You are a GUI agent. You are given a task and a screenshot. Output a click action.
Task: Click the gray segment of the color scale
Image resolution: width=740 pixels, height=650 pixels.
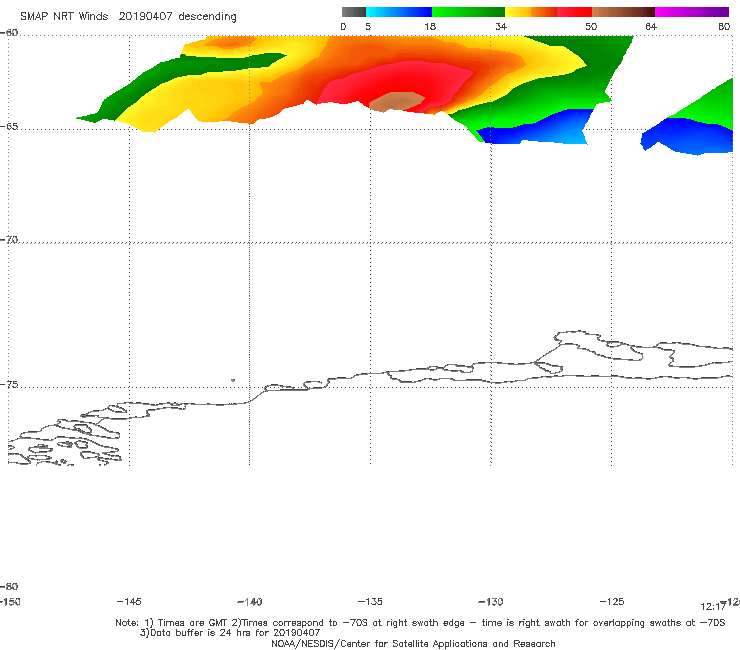pyautogui.click(x=353, y=12)
